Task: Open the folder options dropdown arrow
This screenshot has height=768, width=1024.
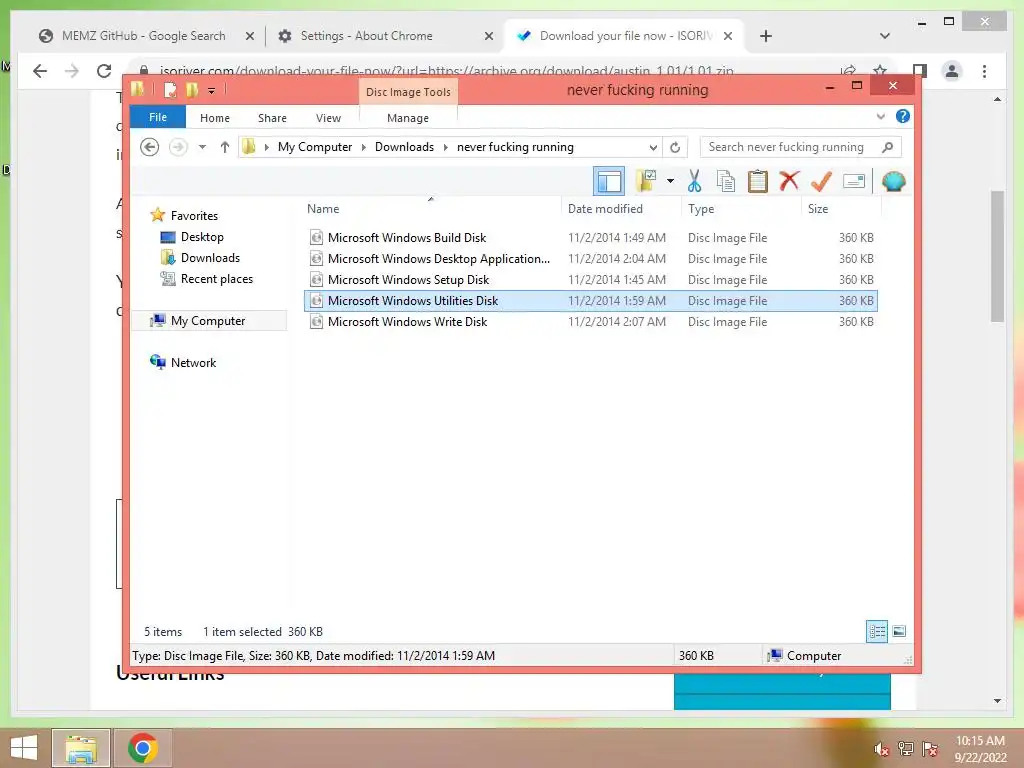Action: [670, 181]
